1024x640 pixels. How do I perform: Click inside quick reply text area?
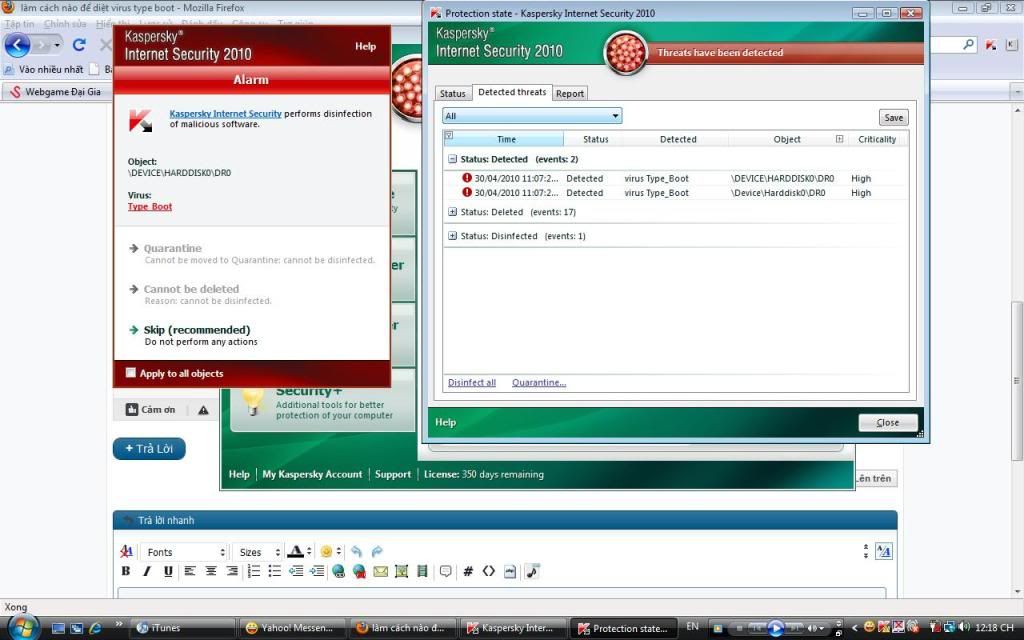tap(502, 592)
